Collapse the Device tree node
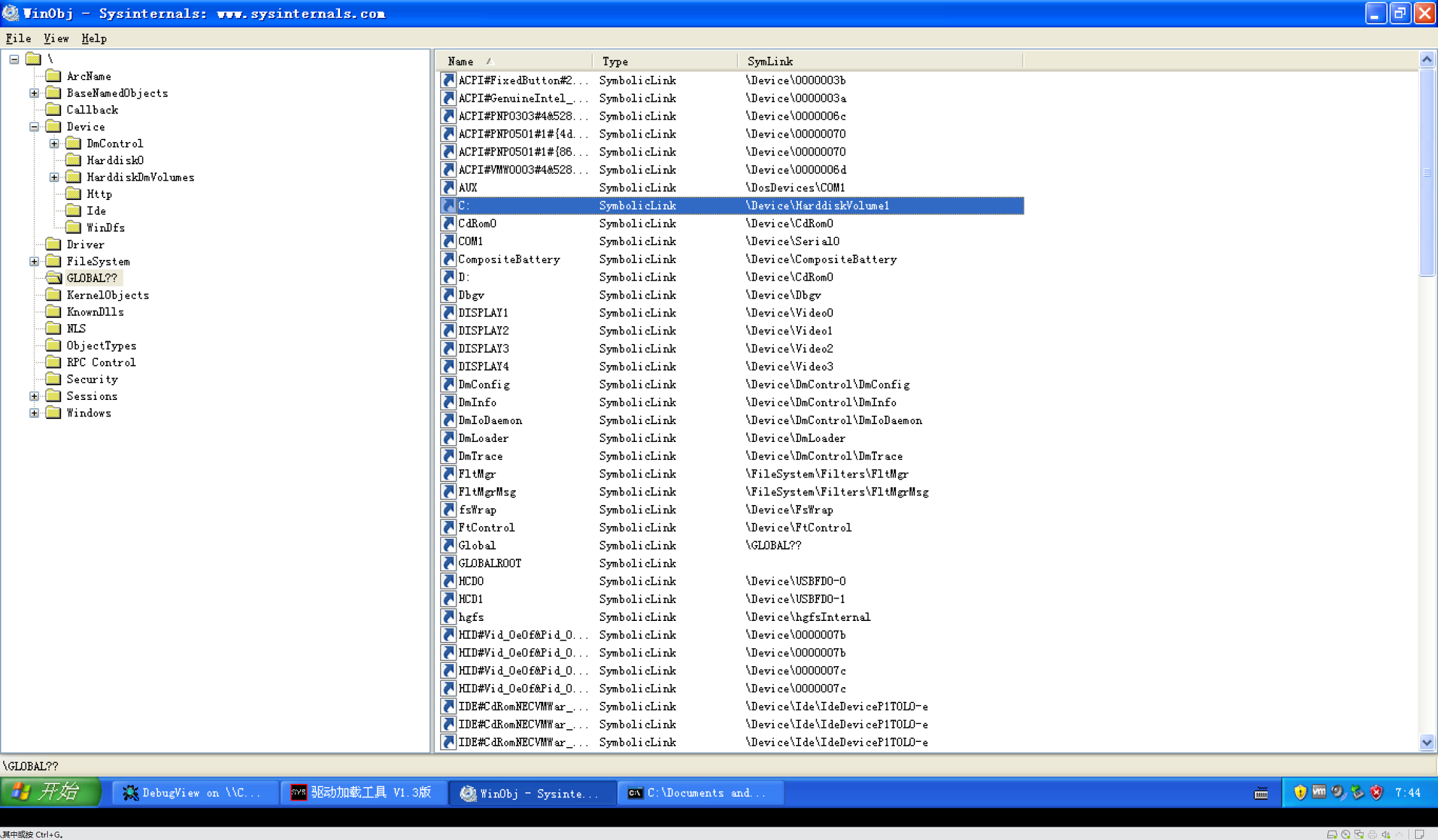This screenshot has width=1438, height=840. click(34, 126)
